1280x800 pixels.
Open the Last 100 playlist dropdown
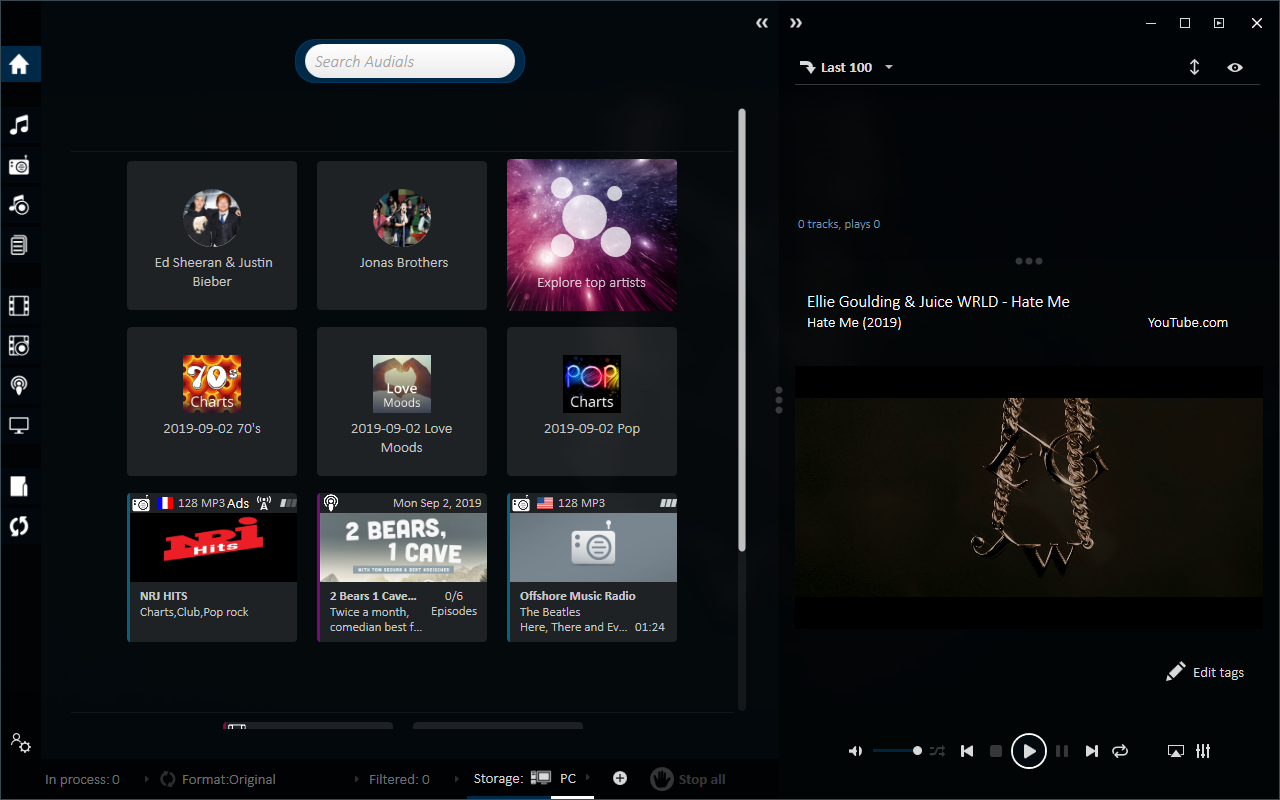847,67
